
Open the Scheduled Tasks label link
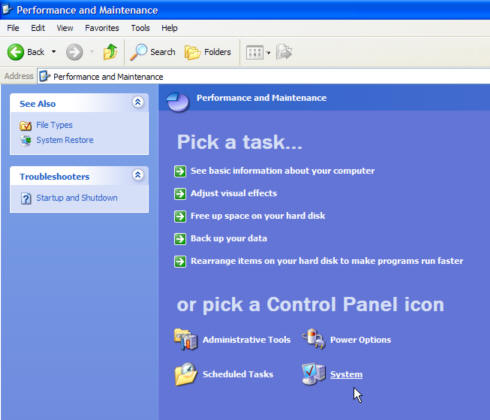click(x=238, y=374)
